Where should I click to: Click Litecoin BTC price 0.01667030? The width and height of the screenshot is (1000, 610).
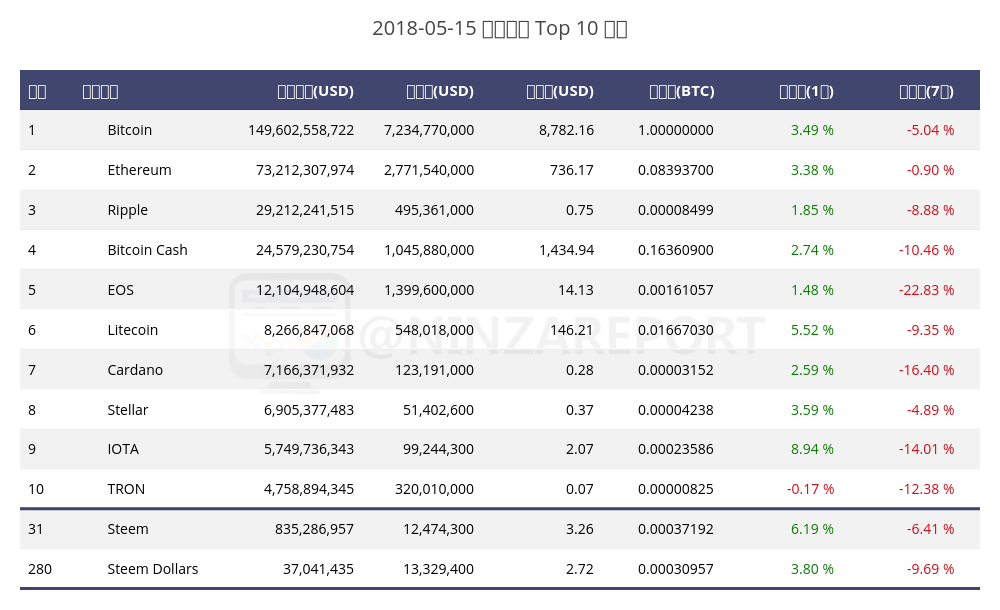coord(676,331)
